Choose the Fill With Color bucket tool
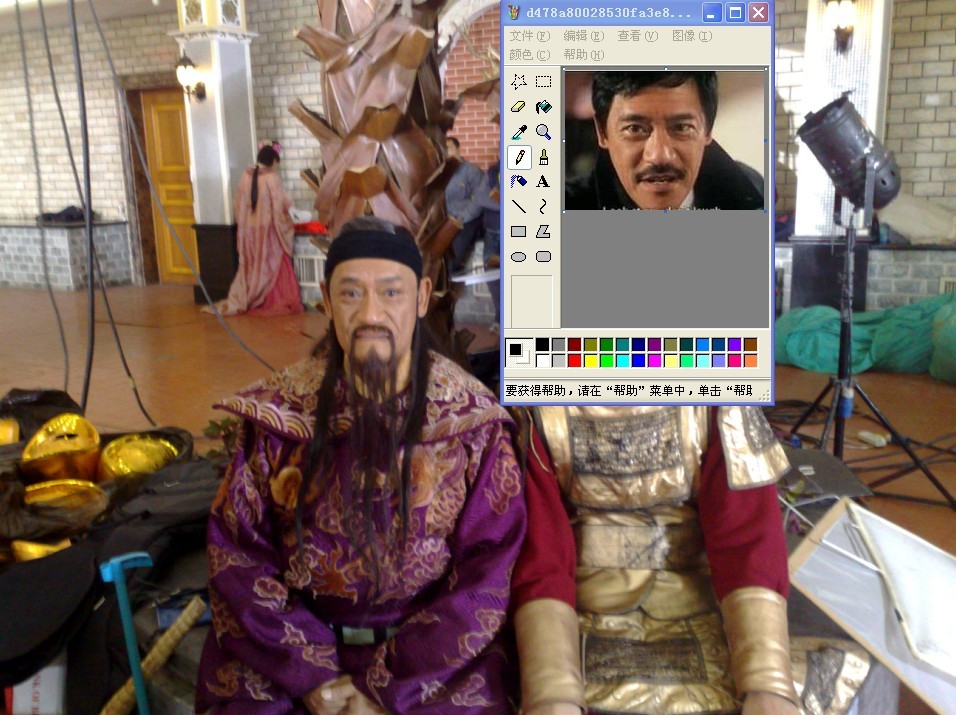956x715 pixels. pos(543,107)
